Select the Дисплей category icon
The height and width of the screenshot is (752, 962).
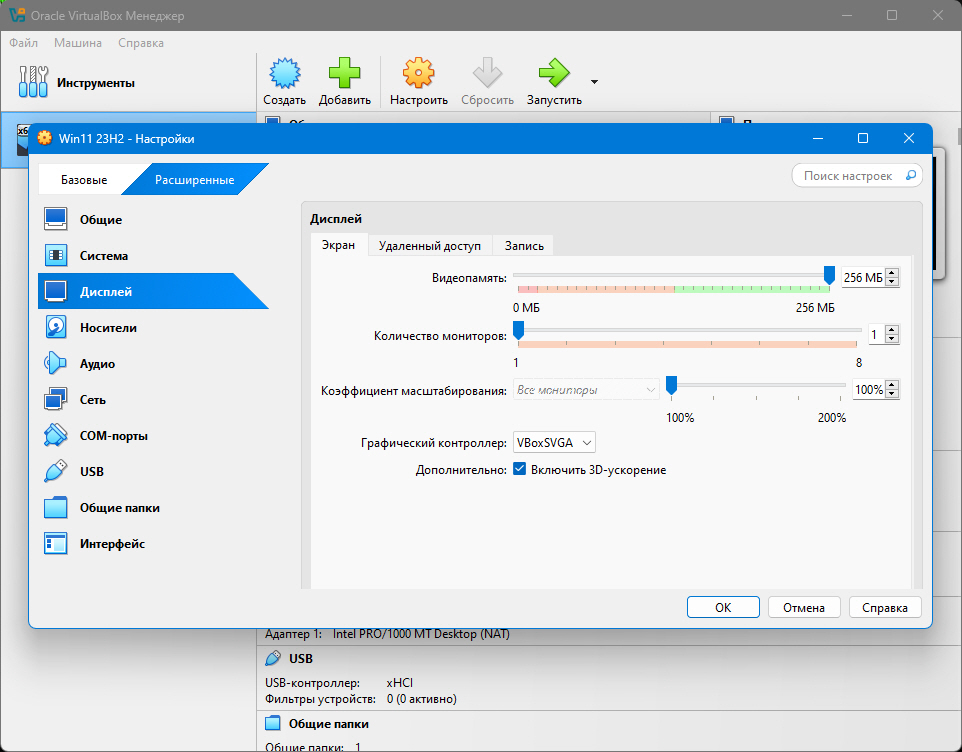tap(55, 291)
